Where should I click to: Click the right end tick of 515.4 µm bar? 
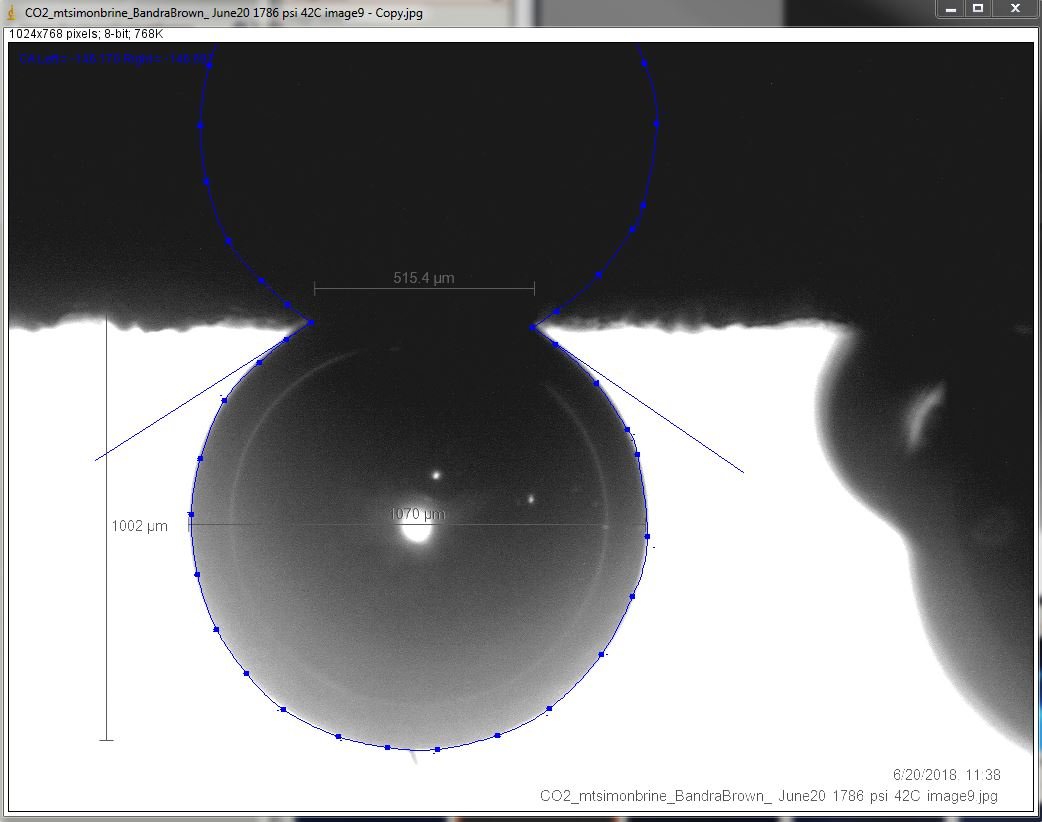534,288
